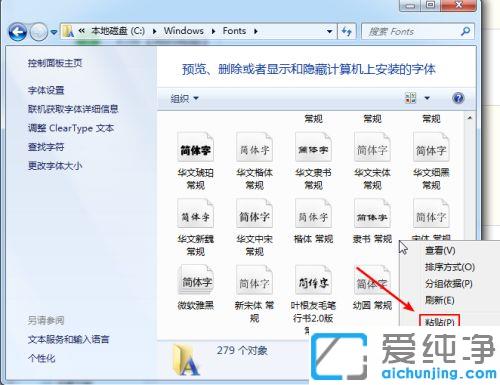Select Fonts in the address path
This screenshot has width=500, height=385.
(234, 31)
